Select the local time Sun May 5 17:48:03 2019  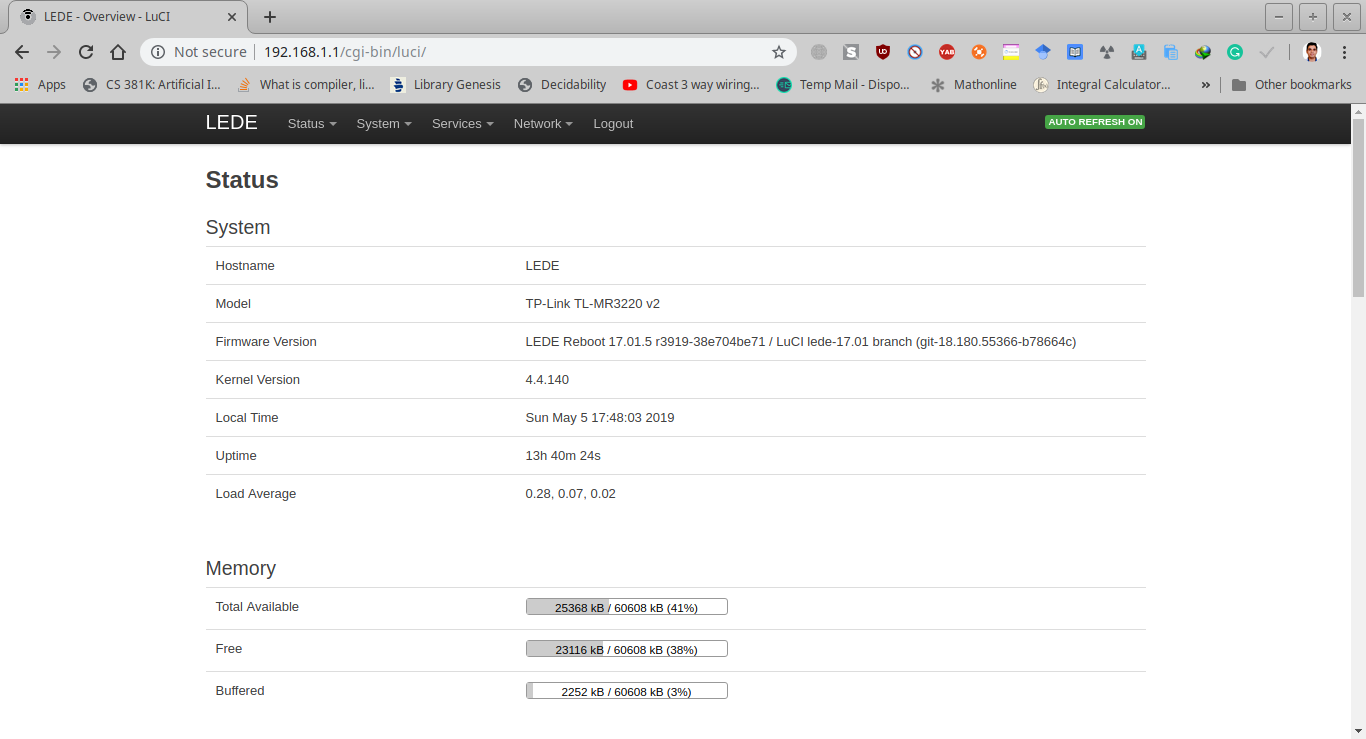click(x=600, y=418)
